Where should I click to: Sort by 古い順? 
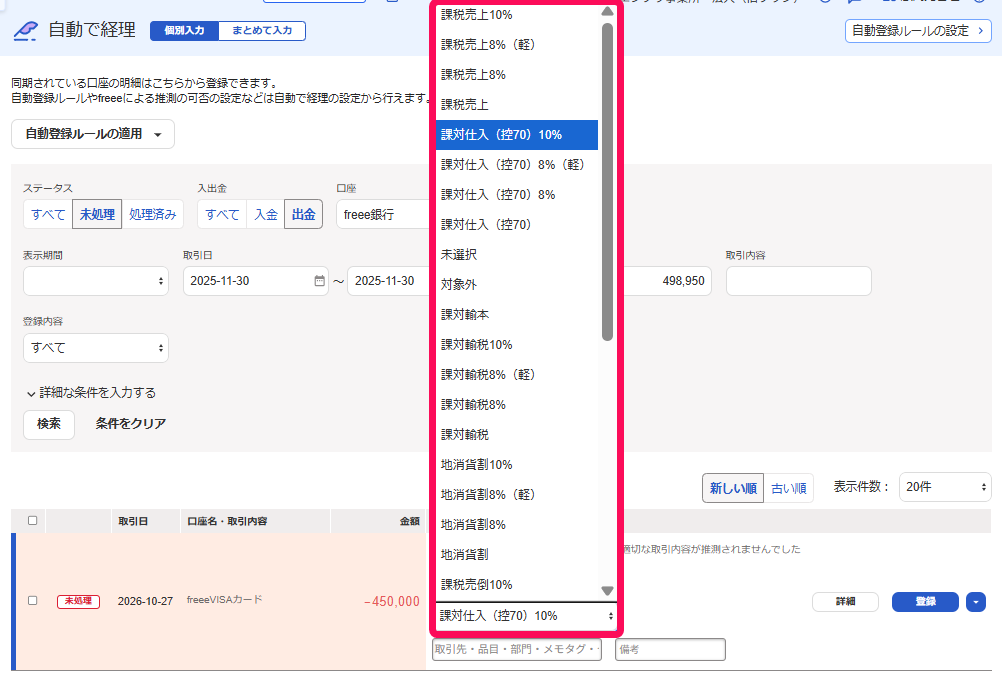pos(789,488)
